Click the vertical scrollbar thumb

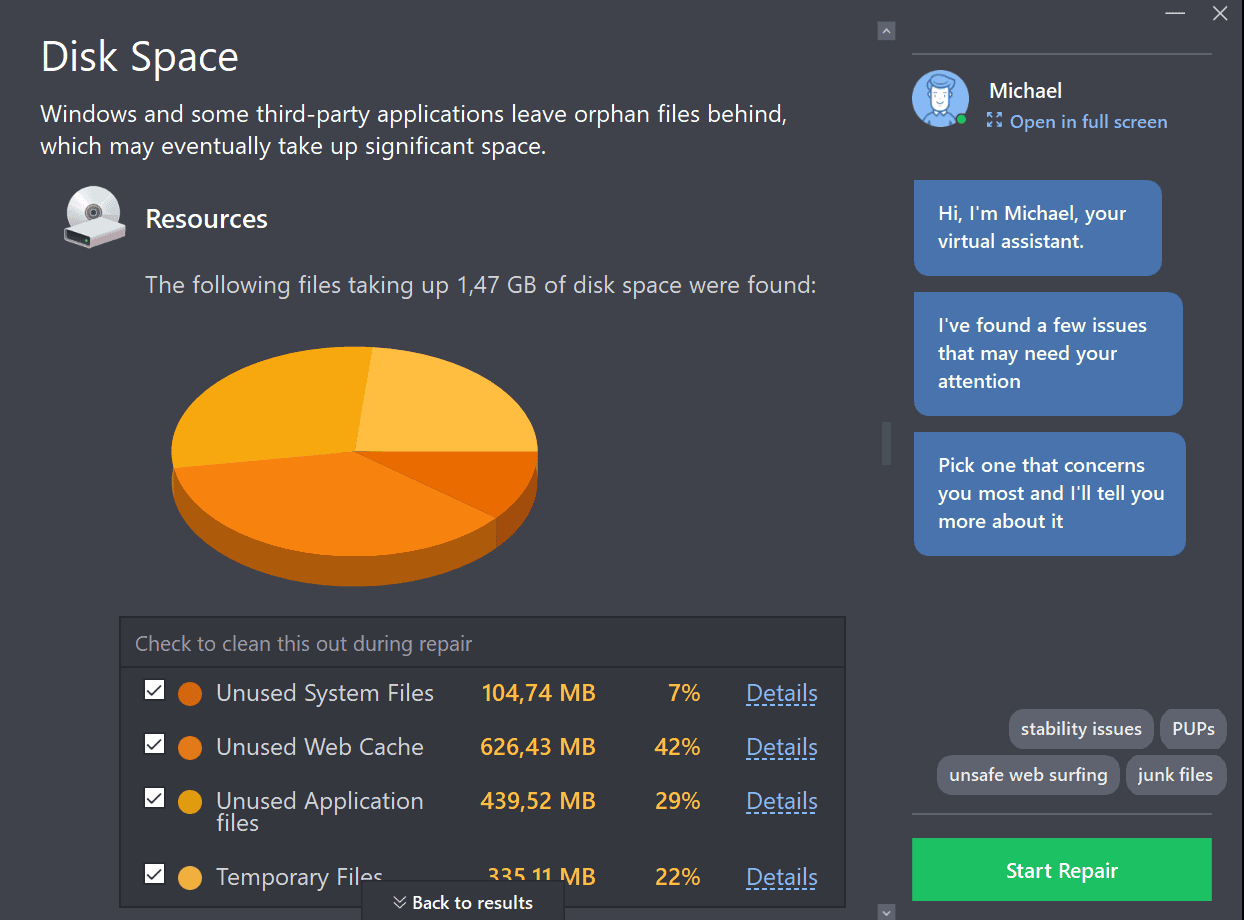(886, 443)
